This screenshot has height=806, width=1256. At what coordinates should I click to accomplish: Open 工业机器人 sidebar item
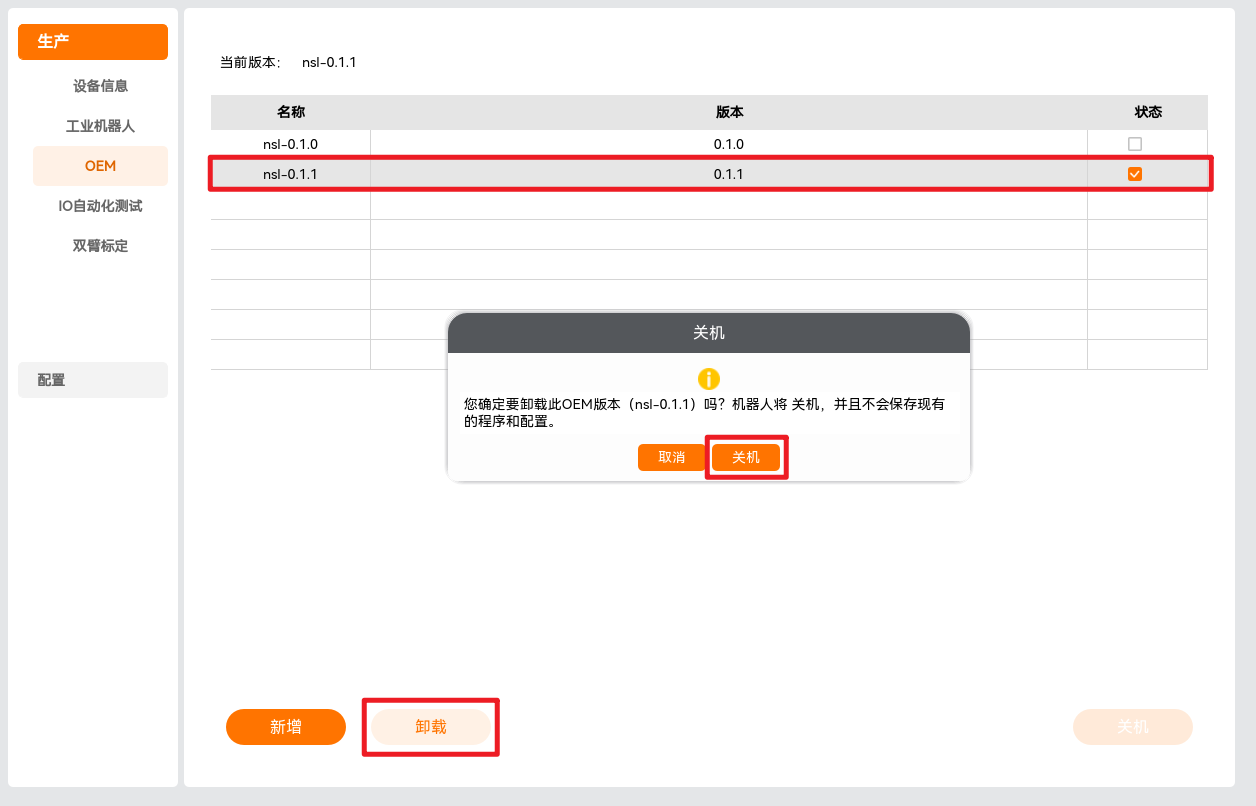[100, 126]
